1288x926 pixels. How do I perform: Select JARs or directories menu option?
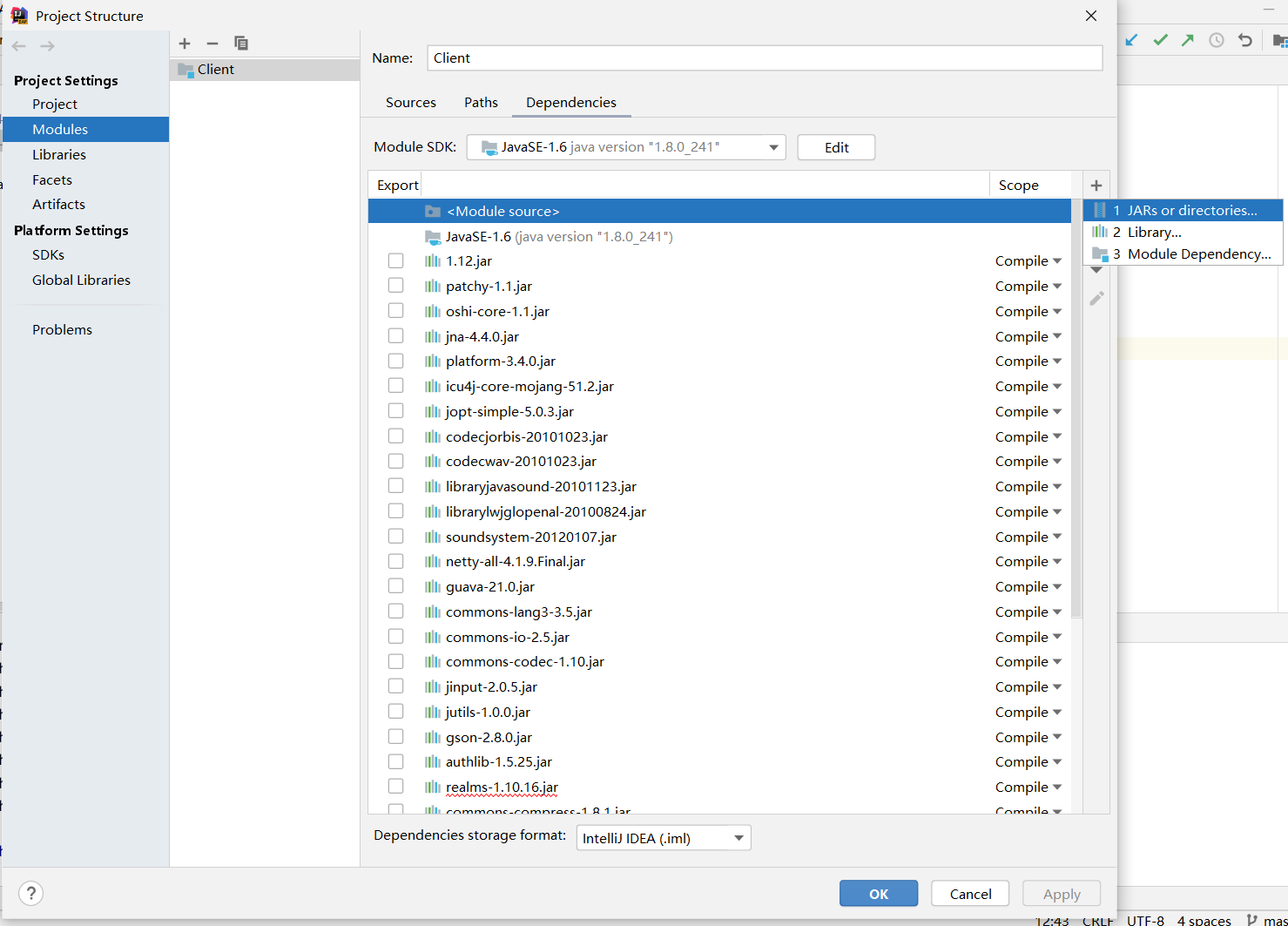pyautogui.click(x=1191, y=210)
